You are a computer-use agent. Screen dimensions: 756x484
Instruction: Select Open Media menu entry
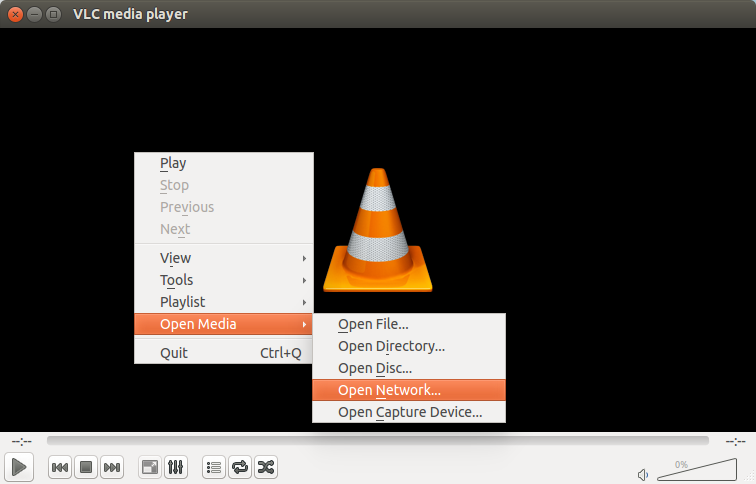(224, 324)
